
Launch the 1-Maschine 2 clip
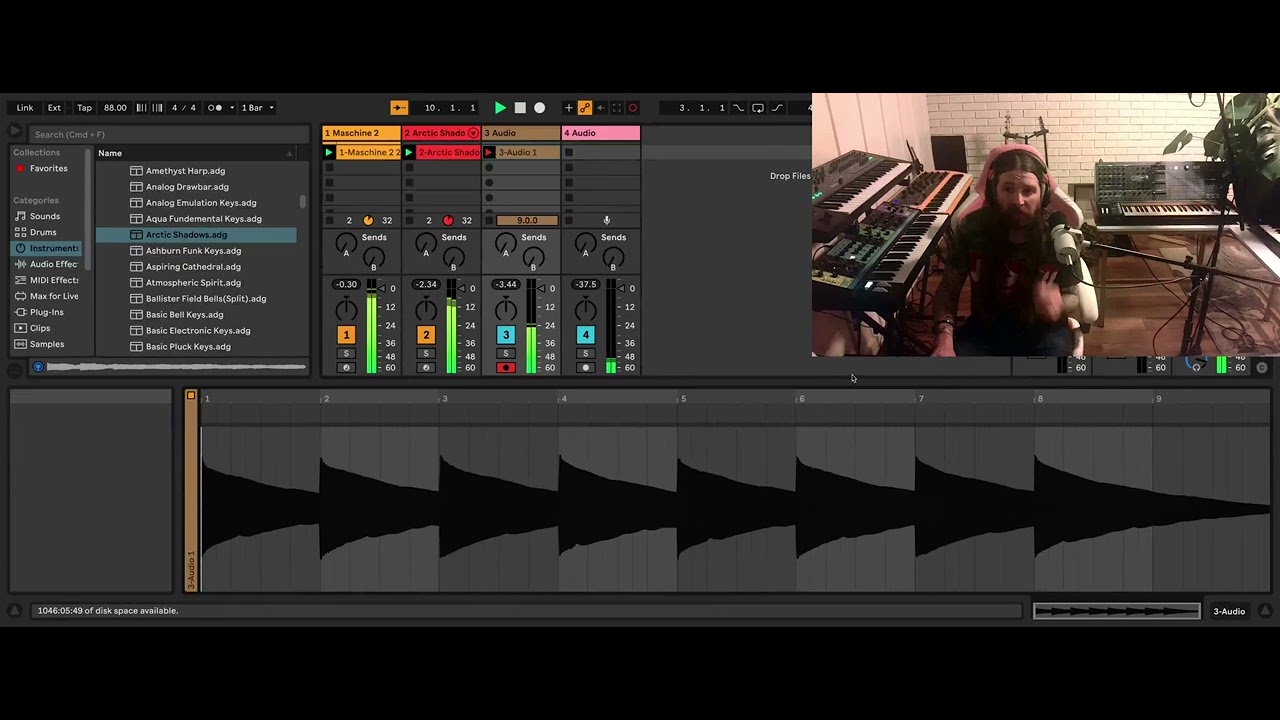(329, 152)
